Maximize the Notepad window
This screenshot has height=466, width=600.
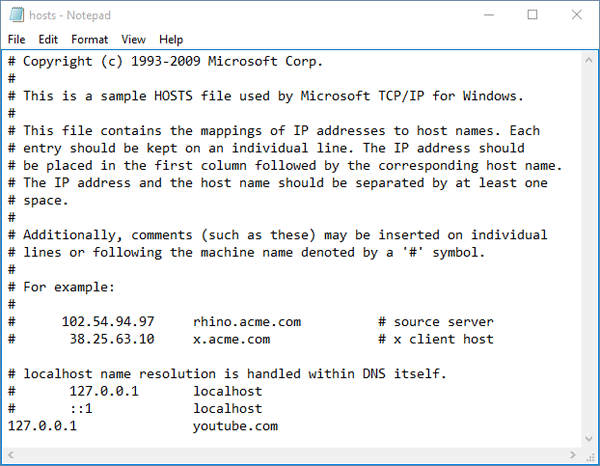click(x=532, y=15)
